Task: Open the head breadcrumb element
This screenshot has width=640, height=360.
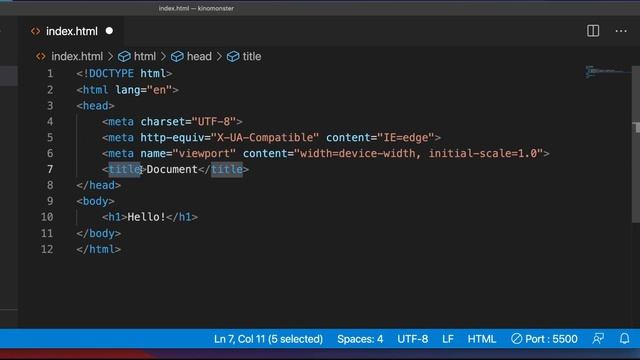Action: click(199, 56)
